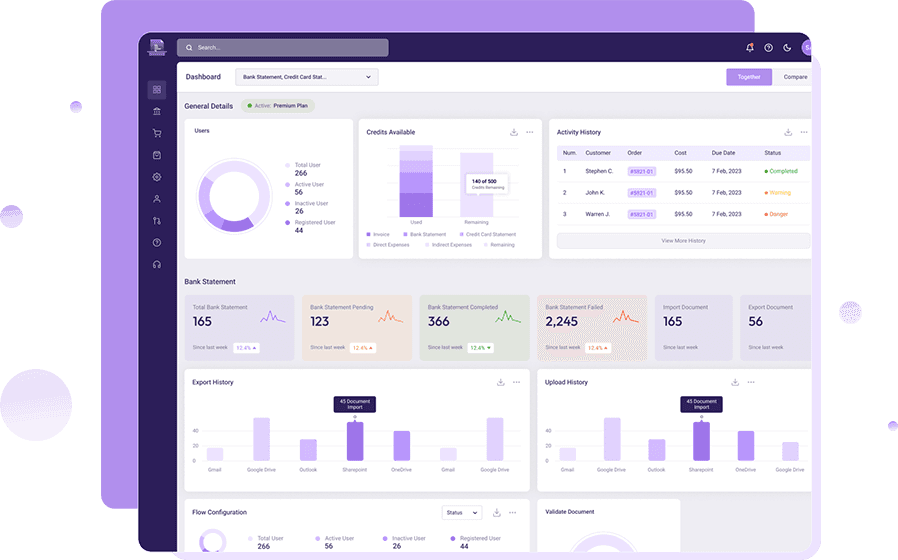Click the Warning status for John K.
The image size is (898, 560).
[x=778, y=193]
